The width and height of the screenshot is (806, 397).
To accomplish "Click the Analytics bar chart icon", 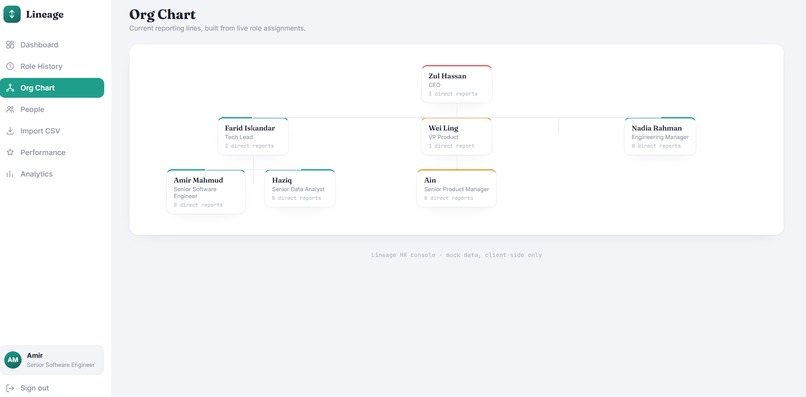I will [x=10, y=174].
